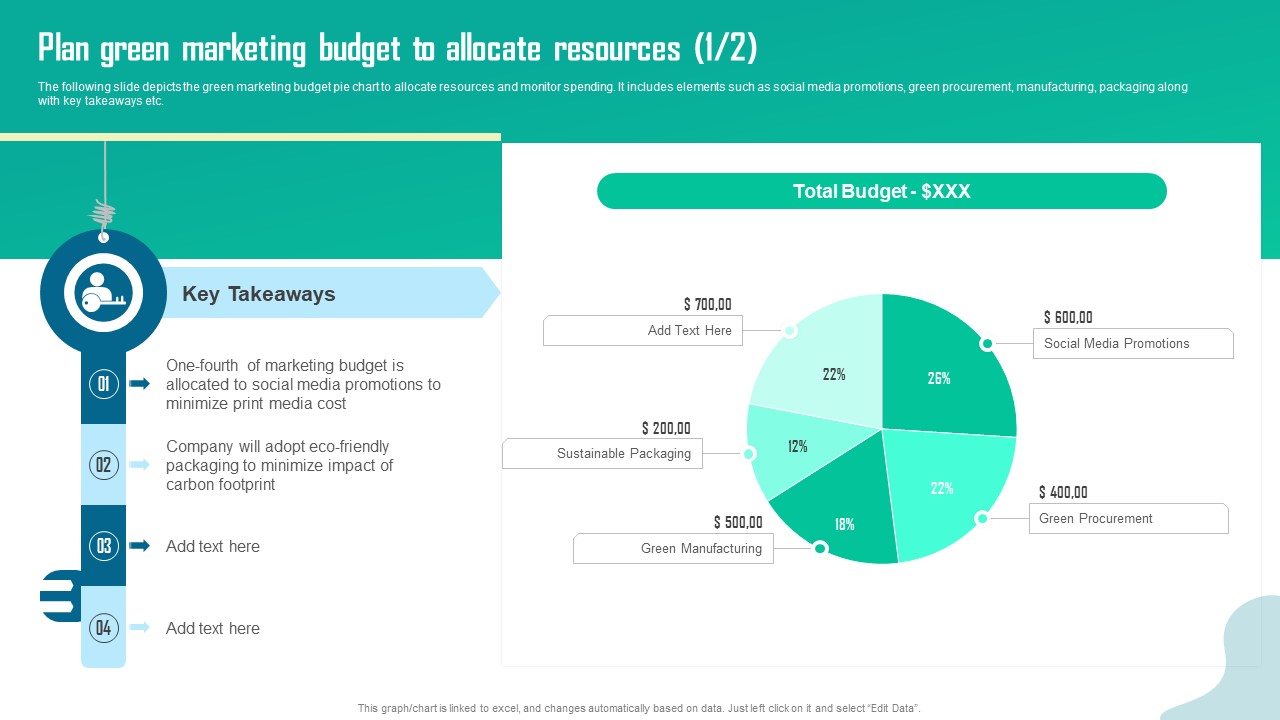Click the marker dot on Add Text Here slice
Image resolution: width=1280 pixels, height=720 pixels.
pos(789,331)
